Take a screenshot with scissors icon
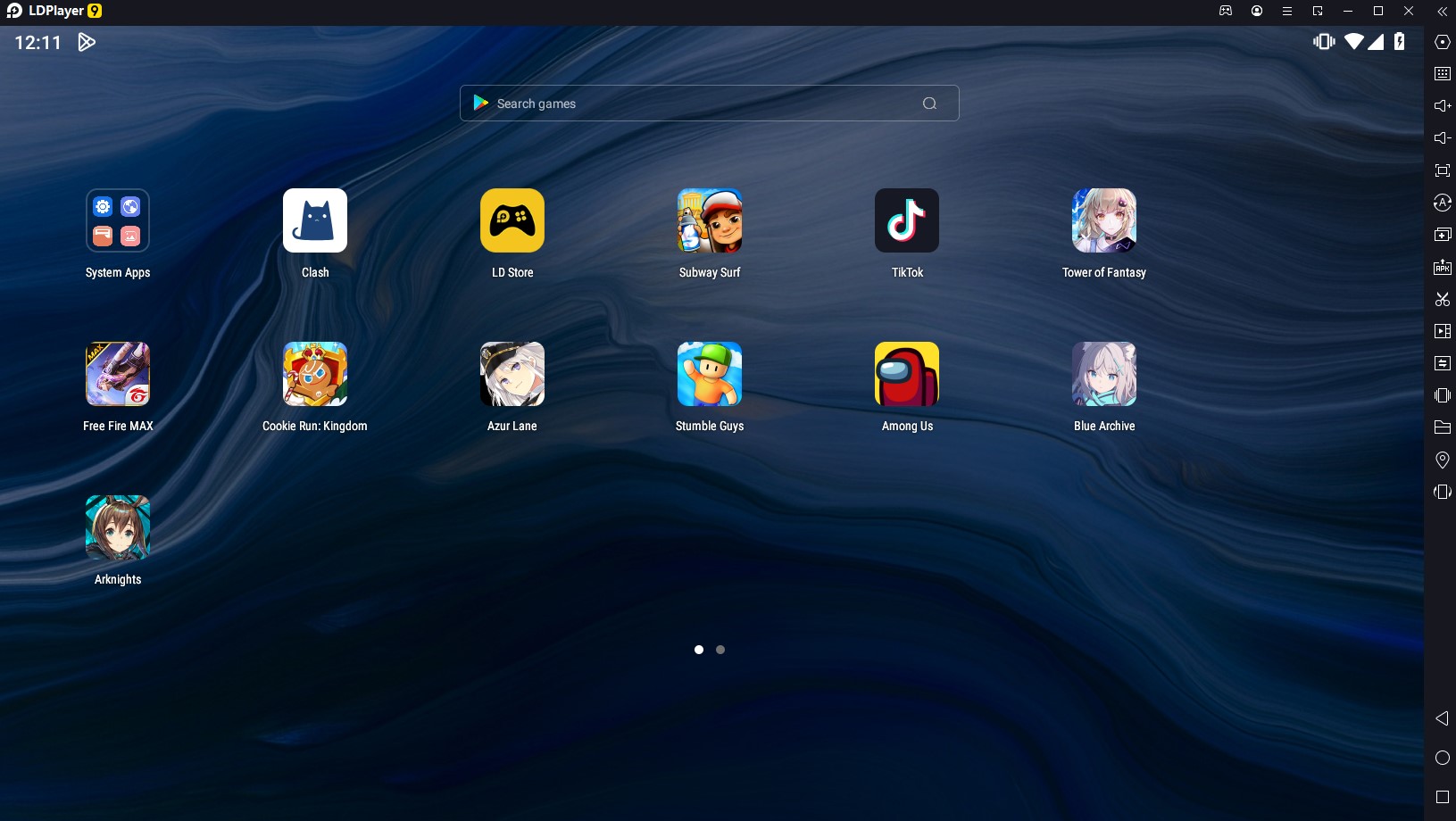The image size is (1456, 821). tap(1442, 299)
